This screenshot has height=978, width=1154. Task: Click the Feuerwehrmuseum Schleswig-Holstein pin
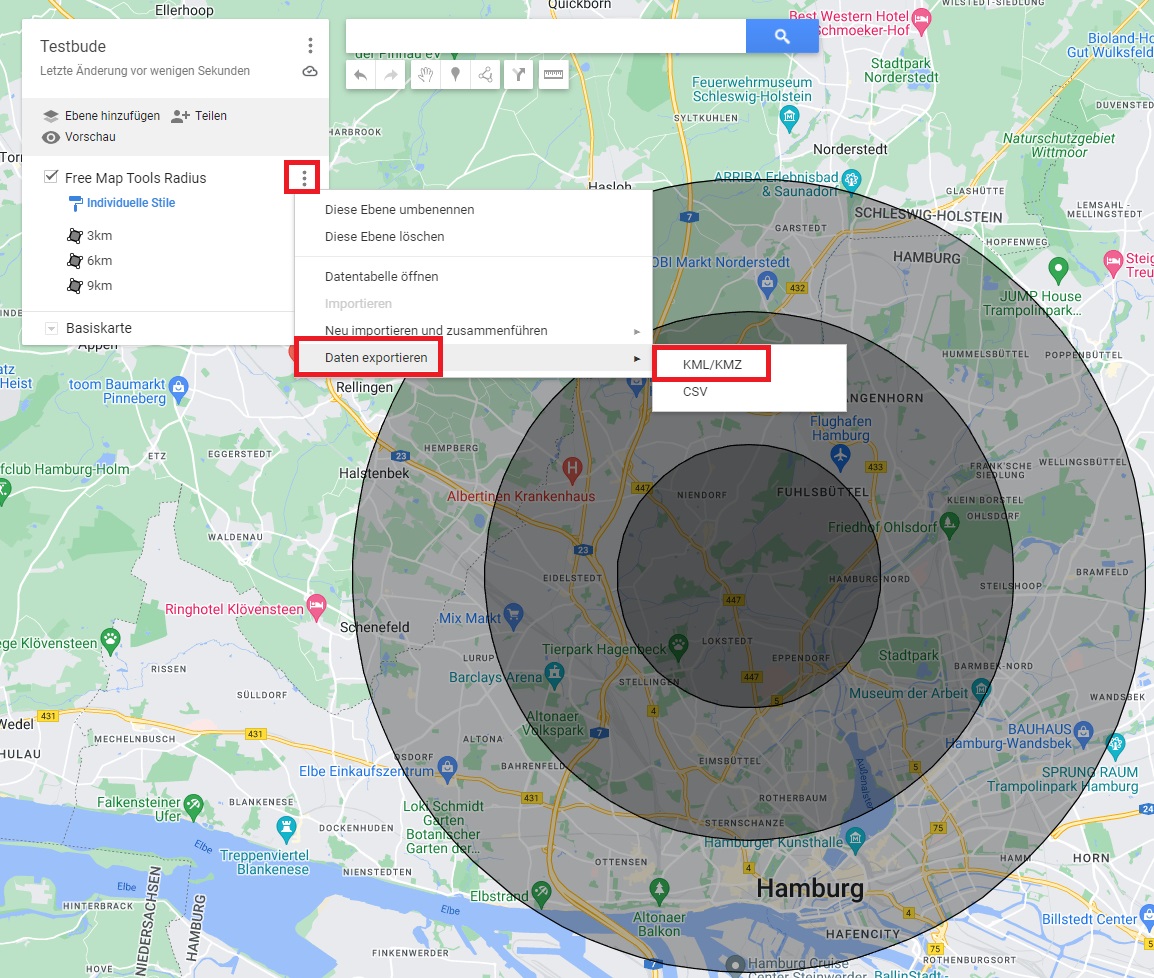point(790,117)
